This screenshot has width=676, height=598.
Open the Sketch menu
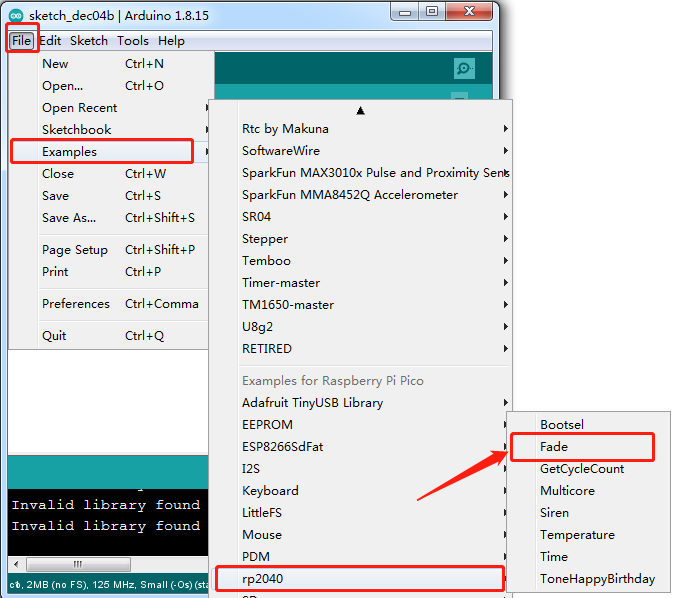point(89,41)
